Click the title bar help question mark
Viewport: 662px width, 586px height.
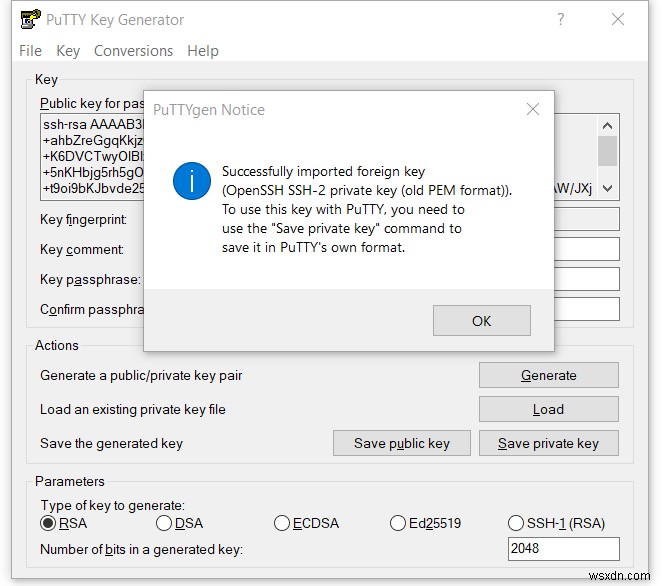[x=562, y=19]
